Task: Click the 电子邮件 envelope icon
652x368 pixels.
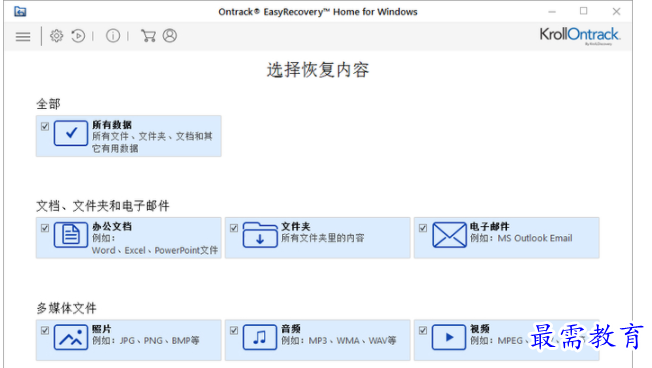Action: tap(449, 235)
